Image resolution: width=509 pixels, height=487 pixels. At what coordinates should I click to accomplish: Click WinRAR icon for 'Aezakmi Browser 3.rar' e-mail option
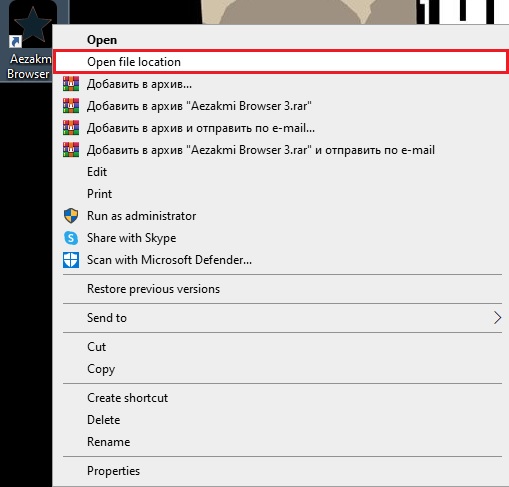[71, 150]
